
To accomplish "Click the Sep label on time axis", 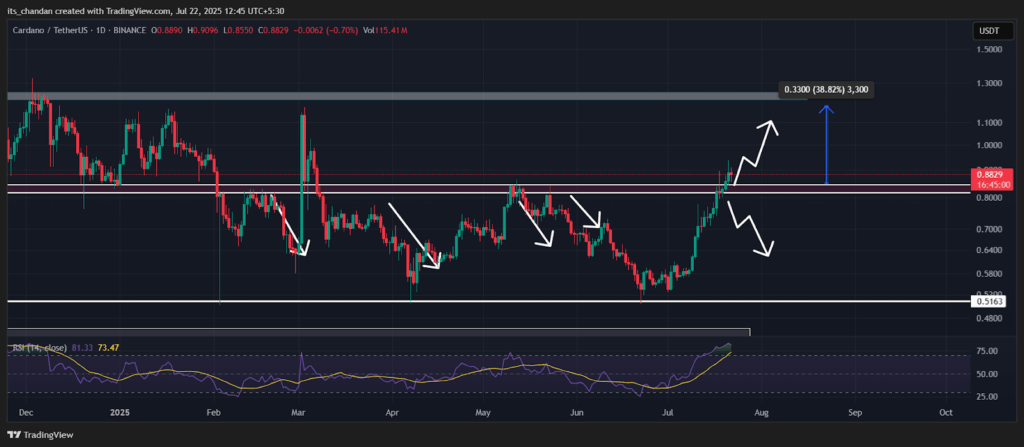I will 855,413.
